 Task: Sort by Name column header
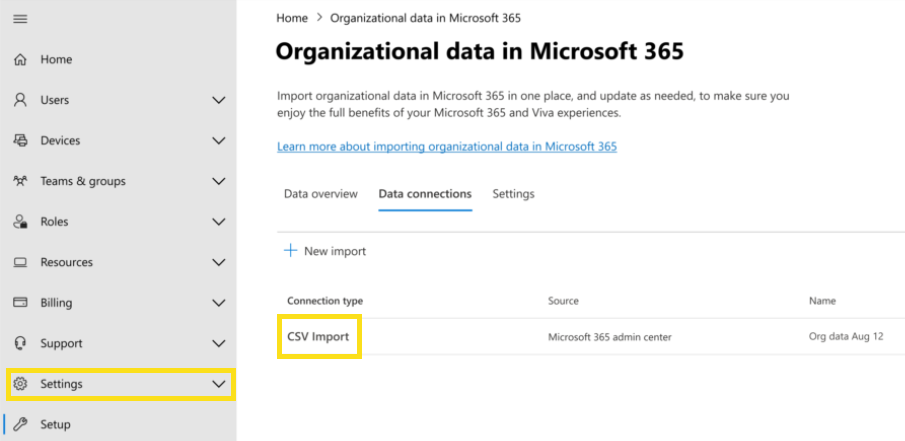point(822,301)
